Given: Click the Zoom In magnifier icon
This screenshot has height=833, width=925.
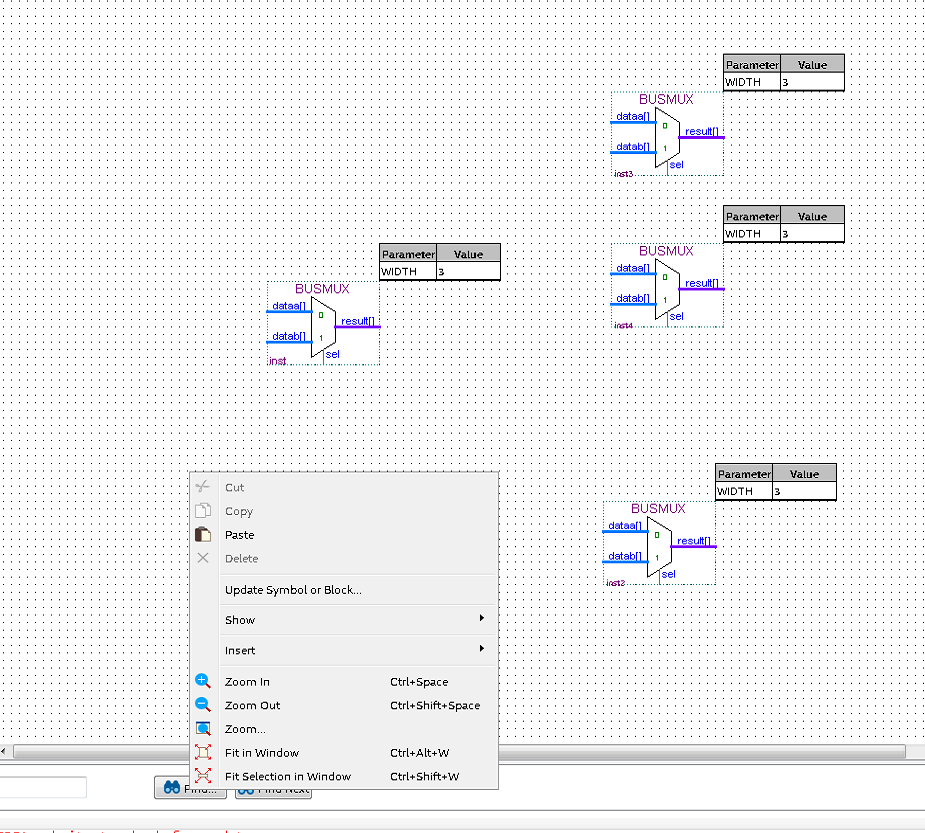Looking at the screenshot, I should (202, 681).
